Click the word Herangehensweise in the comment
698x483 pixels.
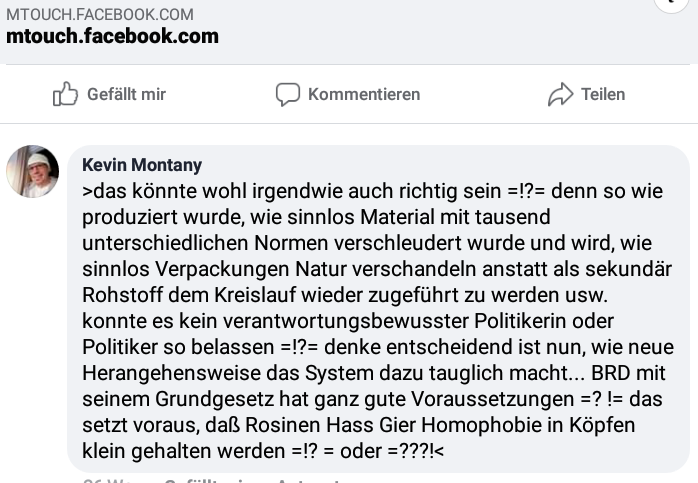pos(171,373)
